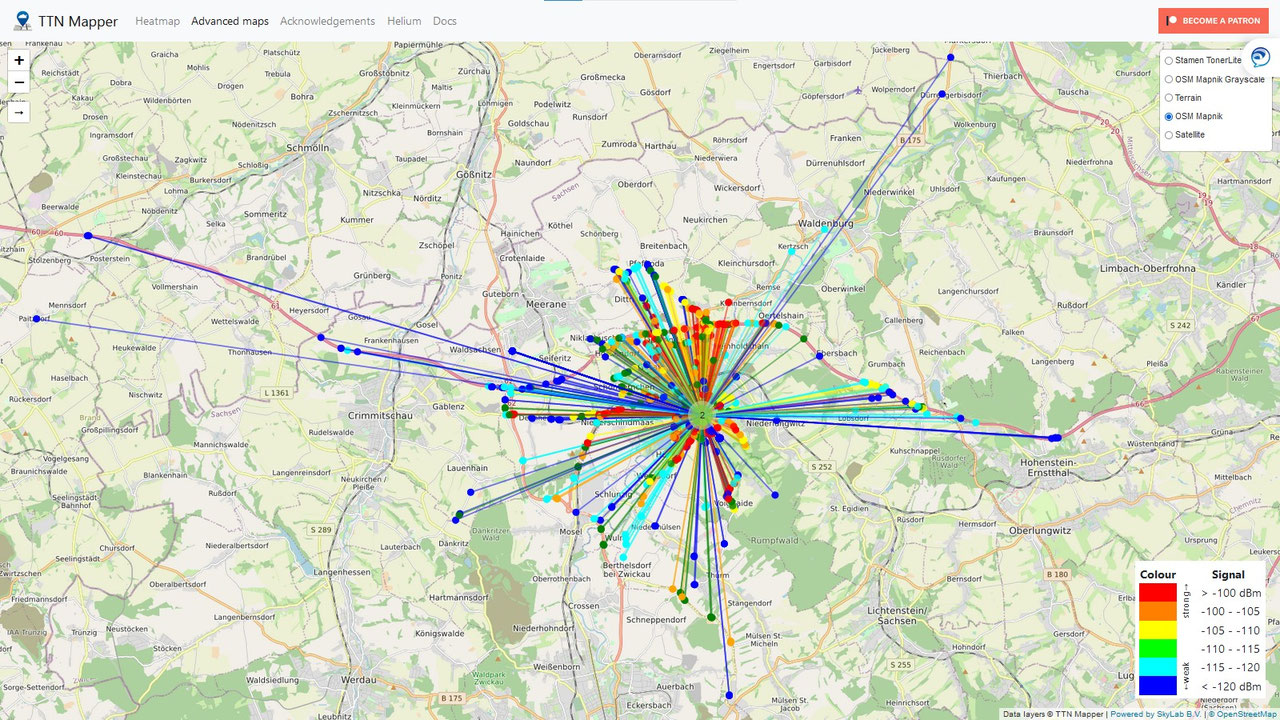Zoom in with the plus button
Screen dimensions: 1280x720
[19, 60]
